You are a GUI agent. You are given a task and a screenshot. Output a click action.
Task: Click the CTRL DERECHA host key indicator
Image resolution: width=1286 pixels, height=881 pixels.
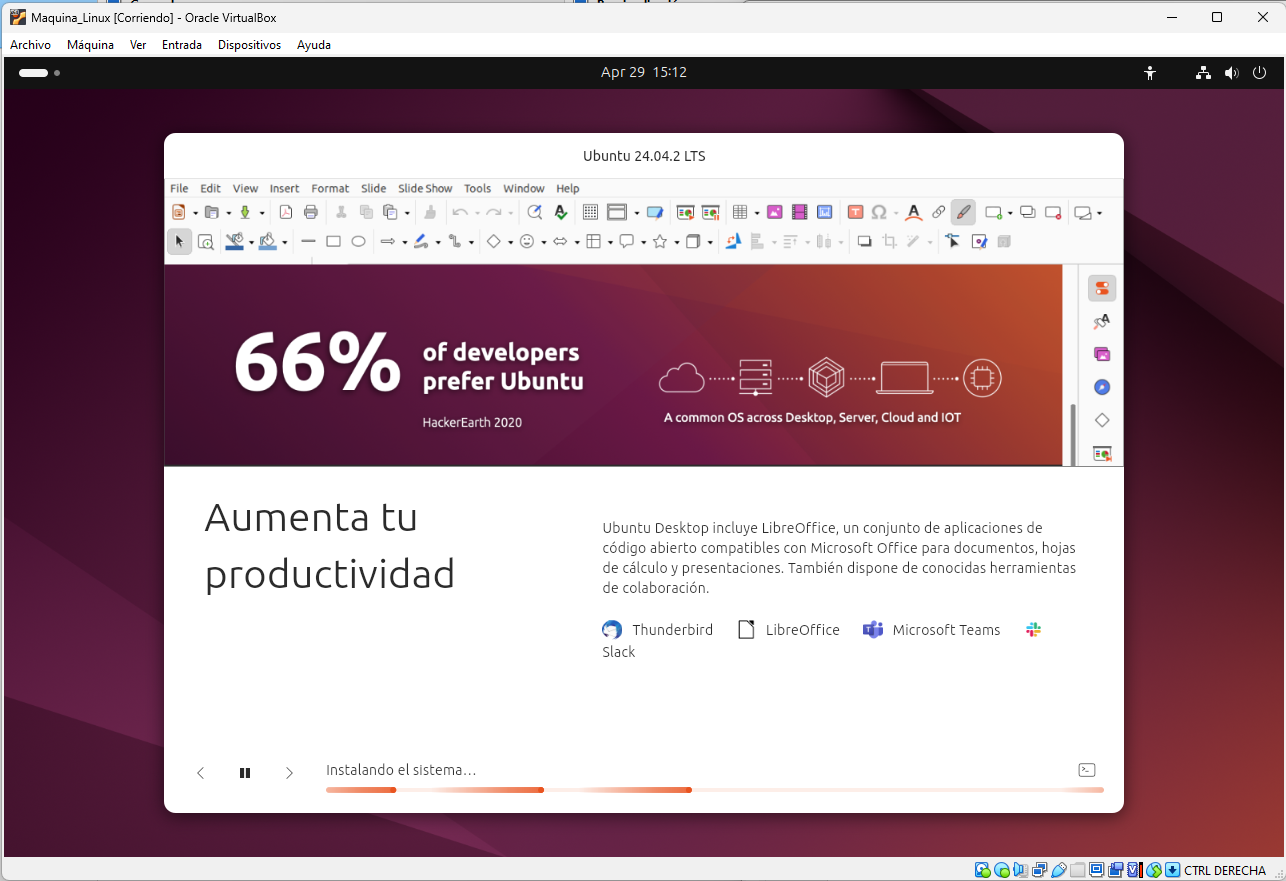(1225, 870)
